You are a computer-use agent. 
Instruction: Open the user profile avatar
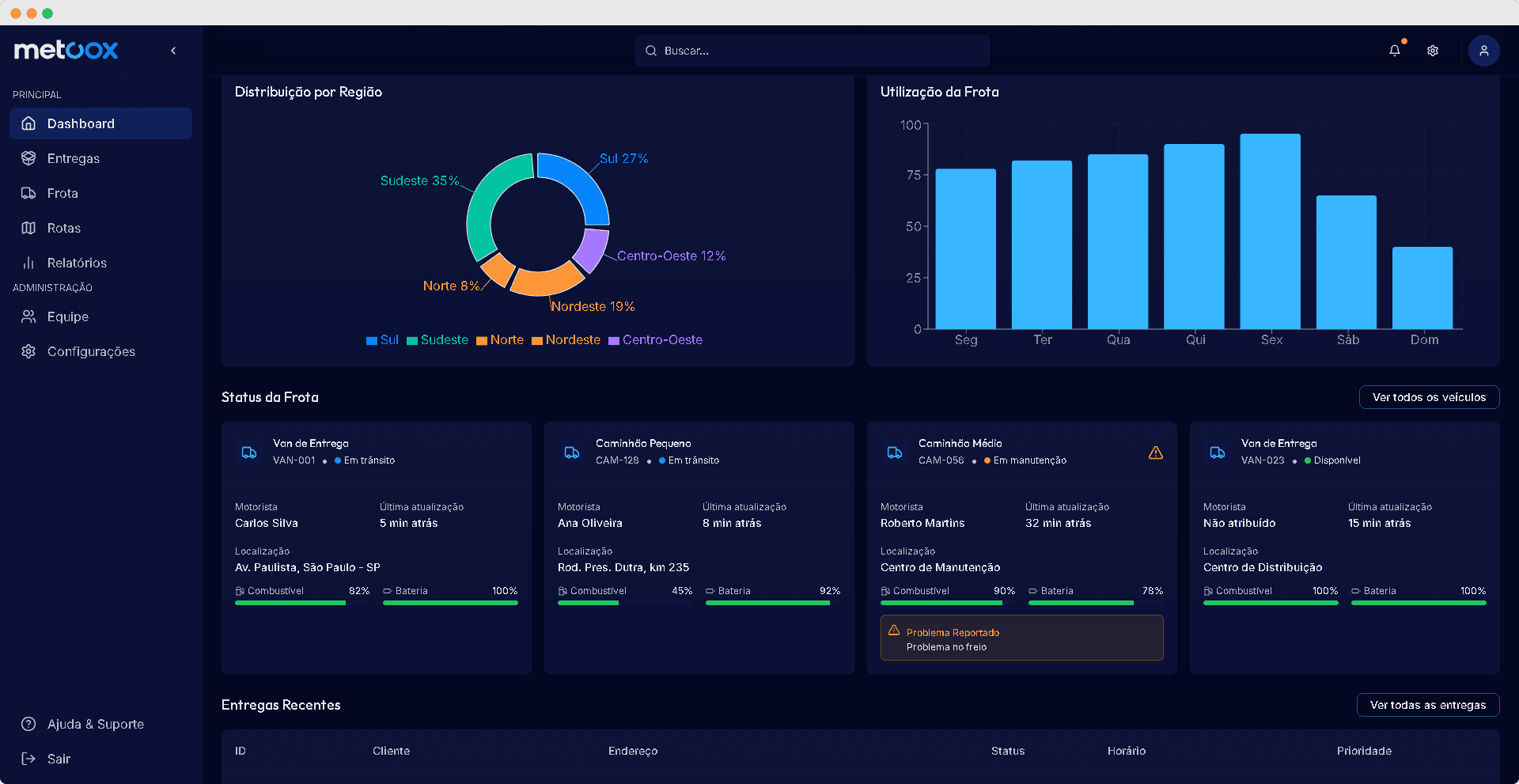coord(1484,51)
